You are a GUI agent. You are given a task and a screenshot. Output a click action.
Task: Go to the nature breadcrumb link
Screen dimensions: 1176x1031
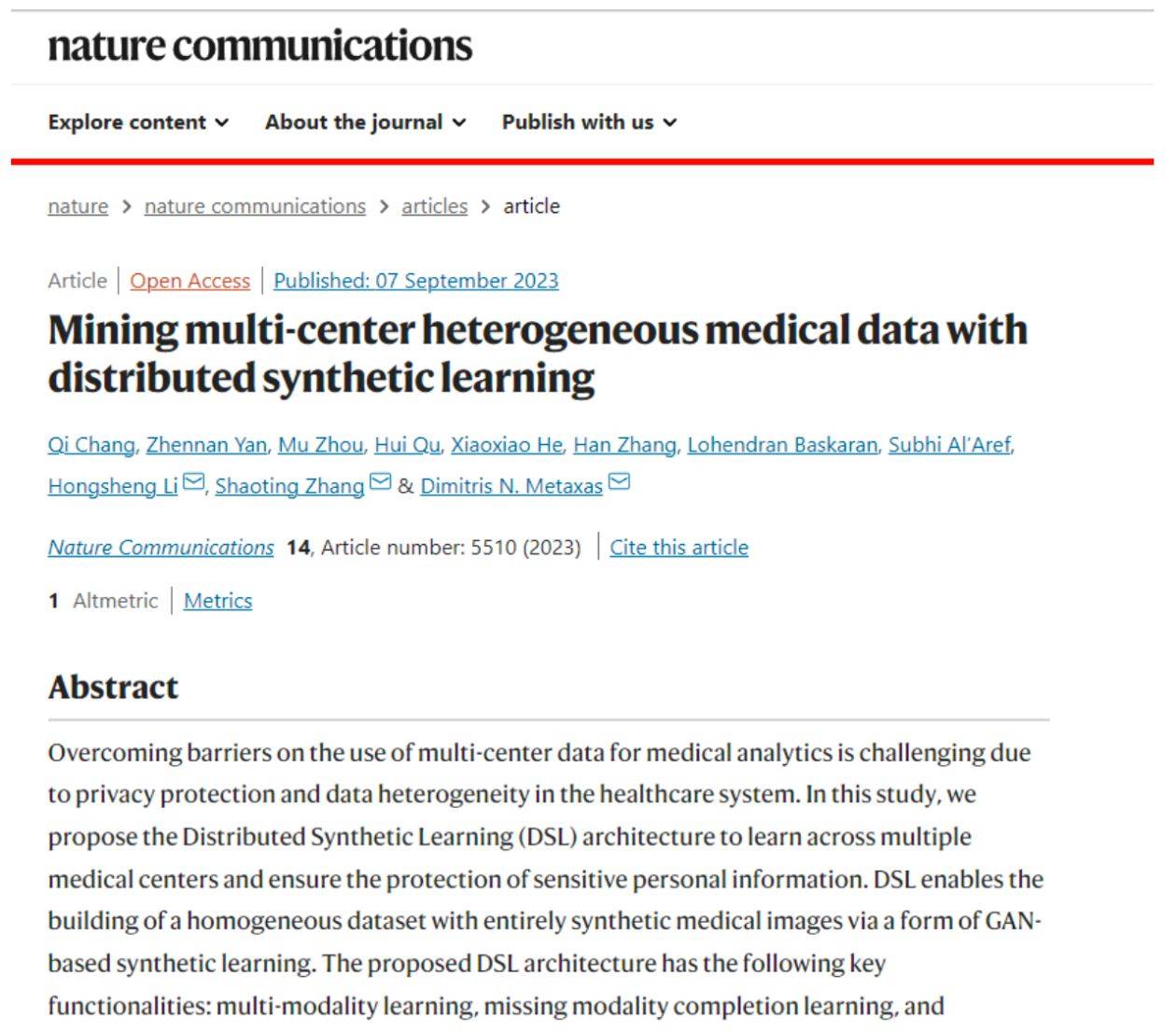coord(77,206)
